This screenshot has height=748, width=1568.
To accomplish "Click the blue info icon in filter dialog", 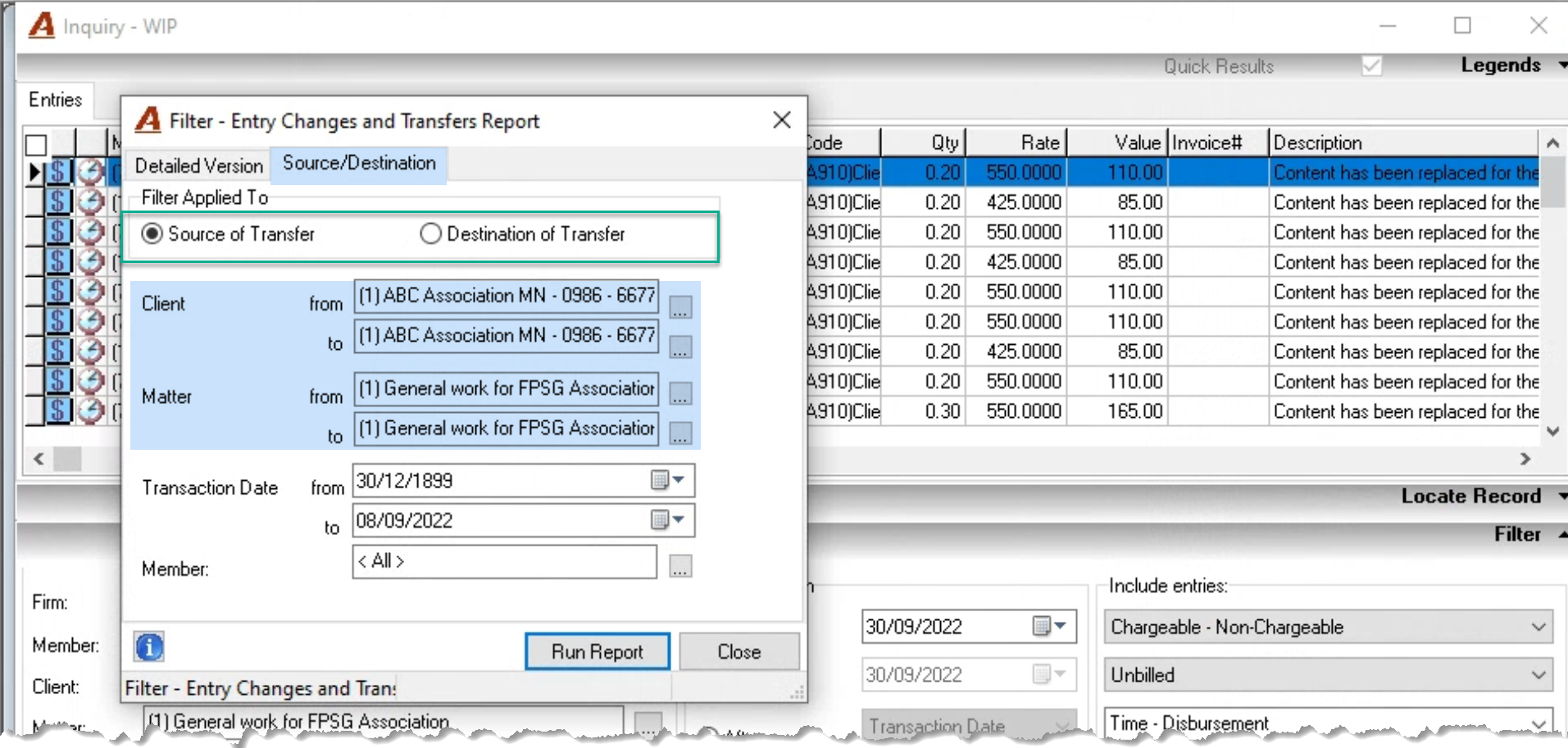I will (149, 647).
